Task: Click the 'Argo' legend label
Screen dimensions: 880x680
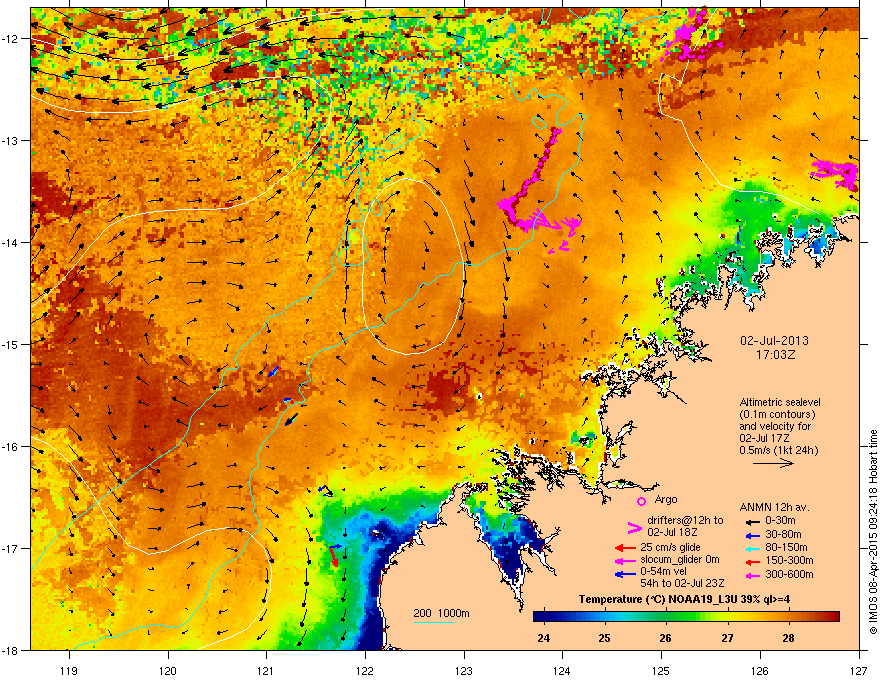Action: (666, 499)
